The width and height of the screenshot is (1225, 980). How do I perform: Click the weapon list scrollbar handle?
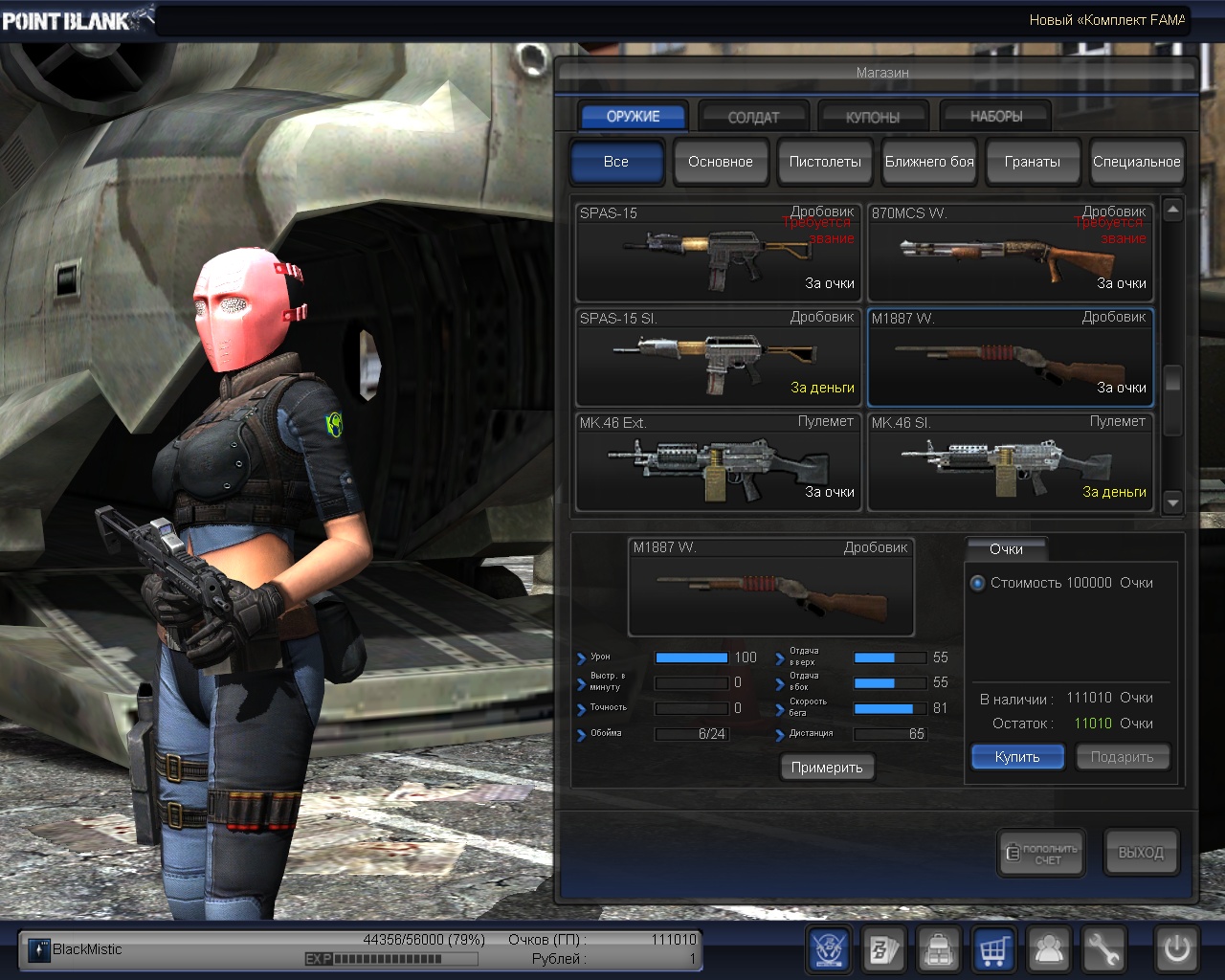[x=1172, y=380]
